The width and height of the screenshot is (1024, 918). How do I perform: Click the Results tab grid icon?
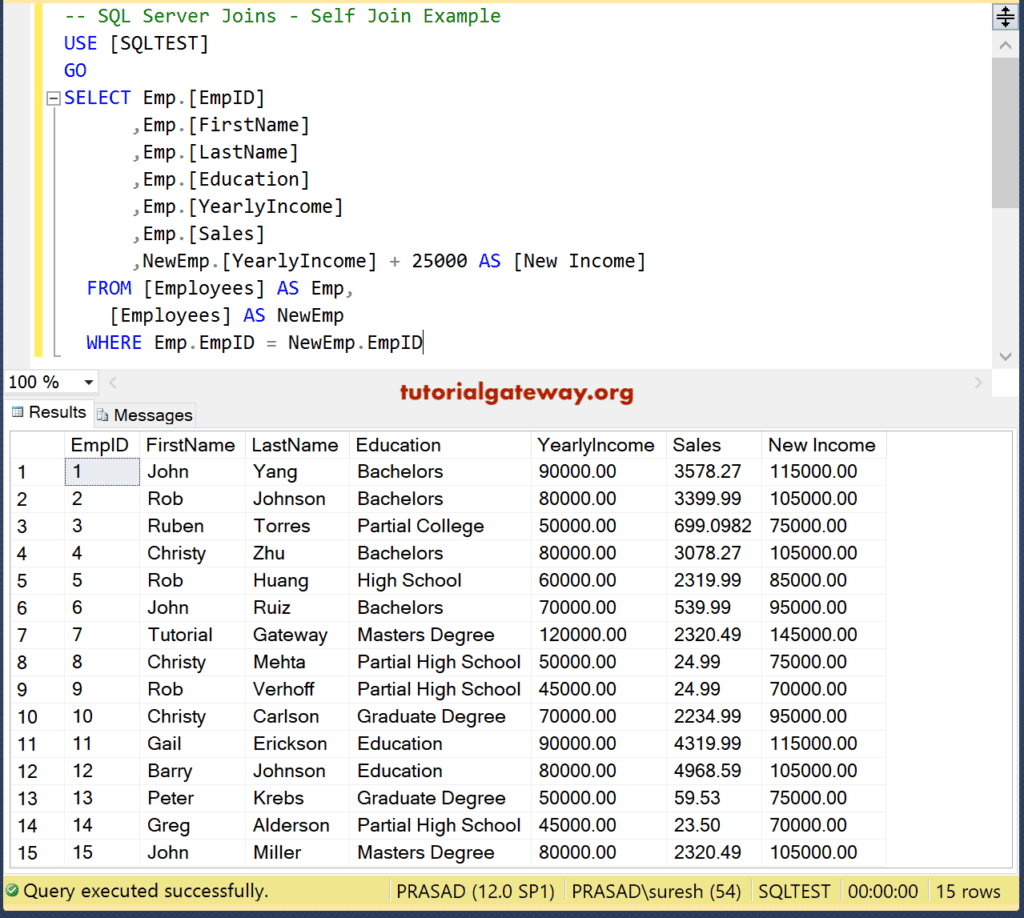coord(17,413)
